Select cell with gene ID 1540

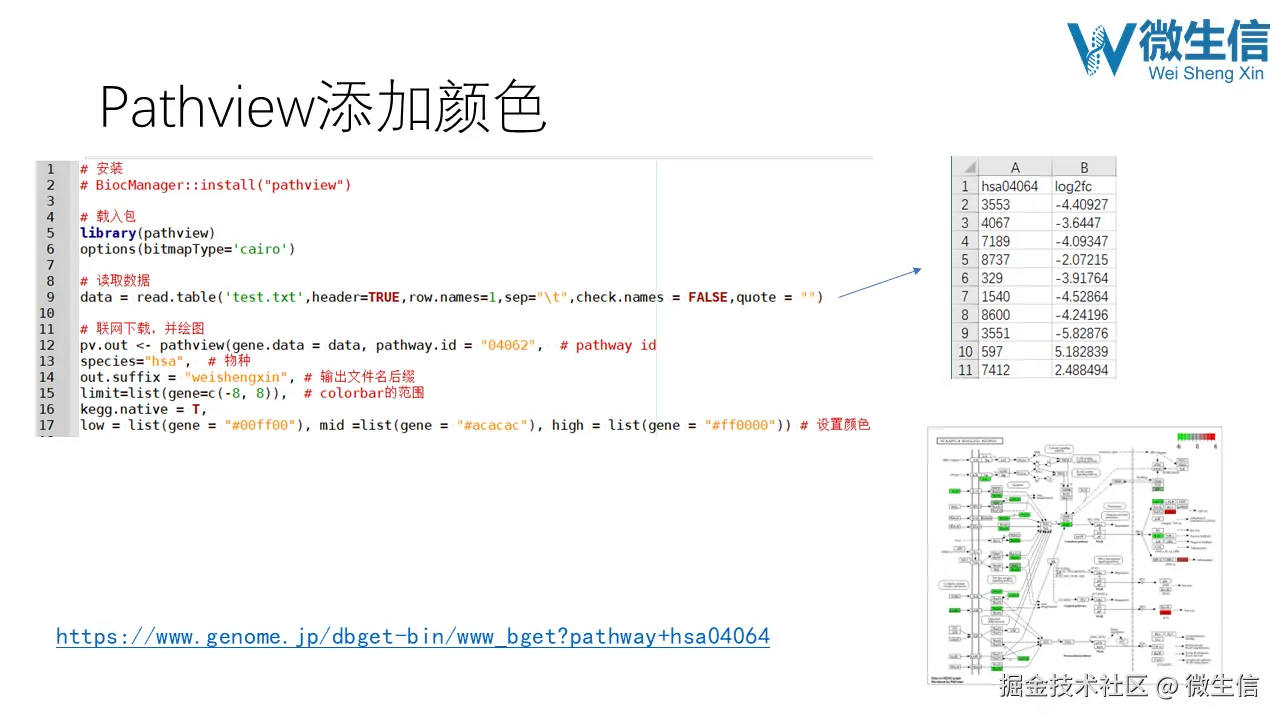click(1015, 296)
